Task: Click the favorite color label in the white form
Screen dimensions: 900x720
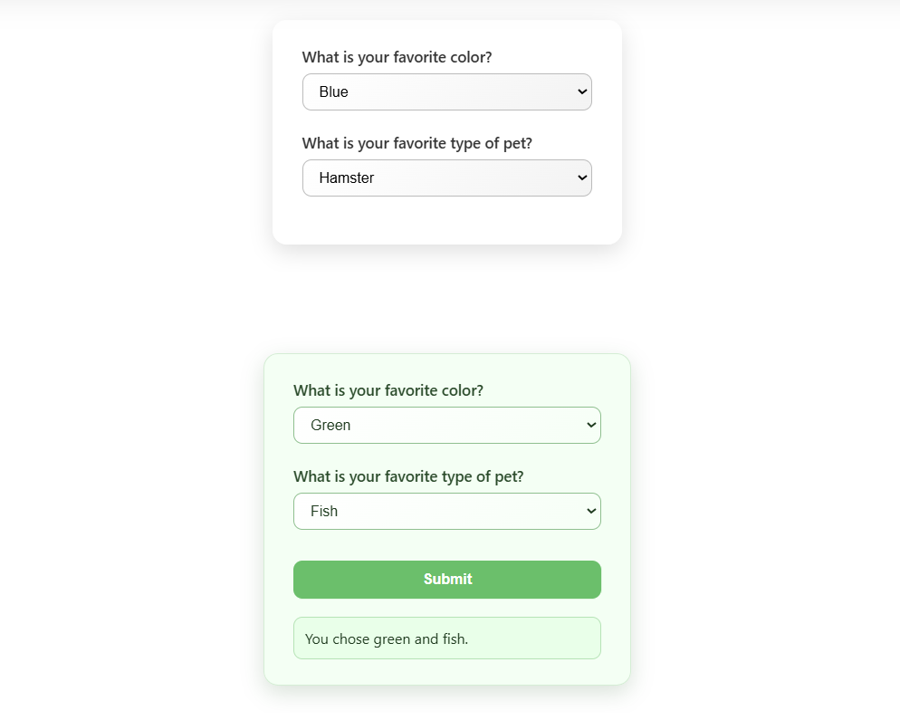Action: coord(397,57)
